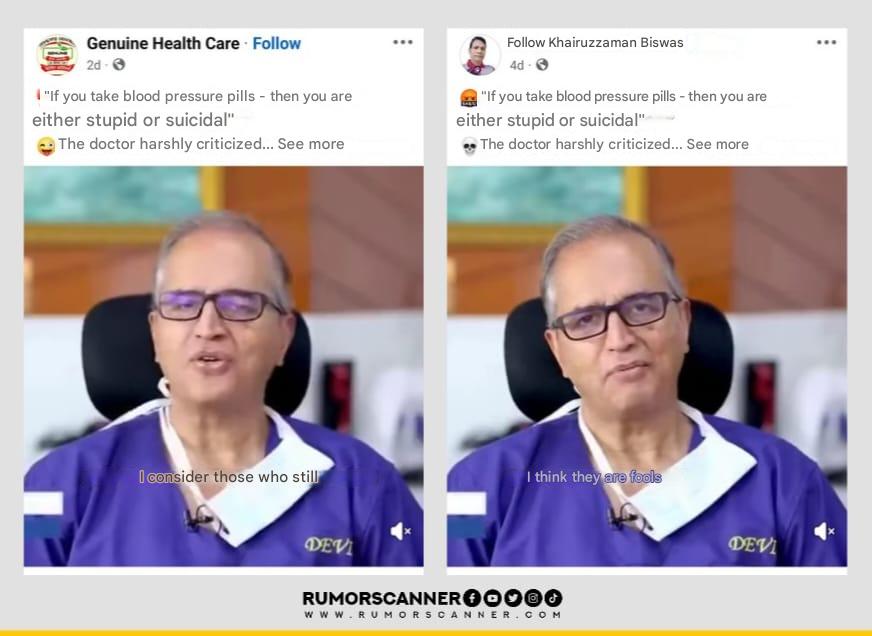Open Khairuzzaman Biswas profile avatar

480,54
